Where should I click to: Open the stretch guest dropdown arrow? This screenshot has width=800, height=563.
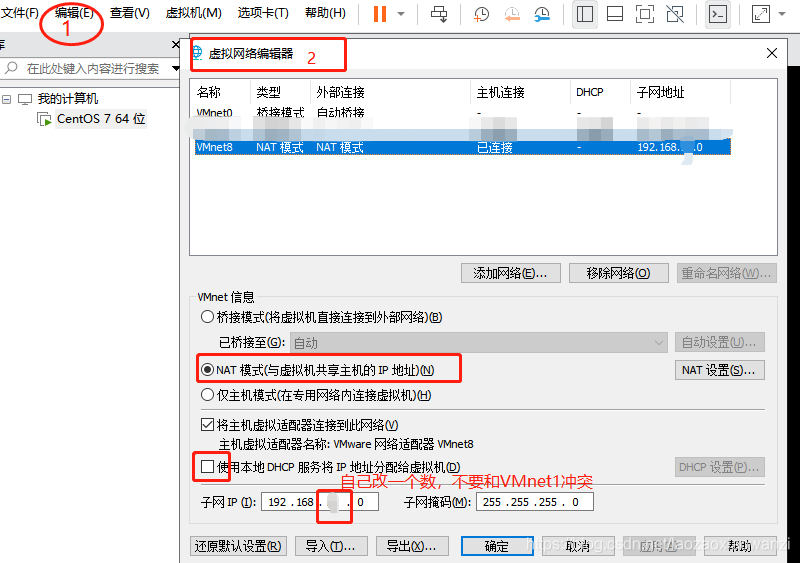point(782,14)
